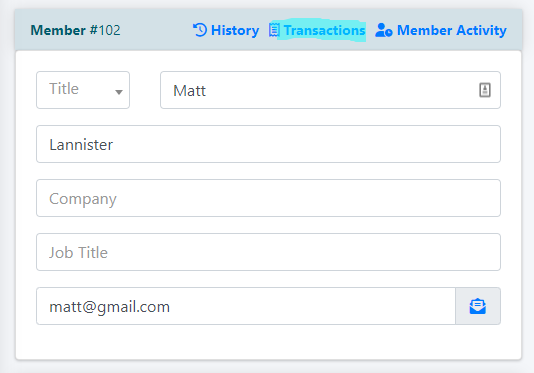This screenshot has height=373, width=534.
Task: Click the Job Title placeholder text
Action: click(78, 253)
